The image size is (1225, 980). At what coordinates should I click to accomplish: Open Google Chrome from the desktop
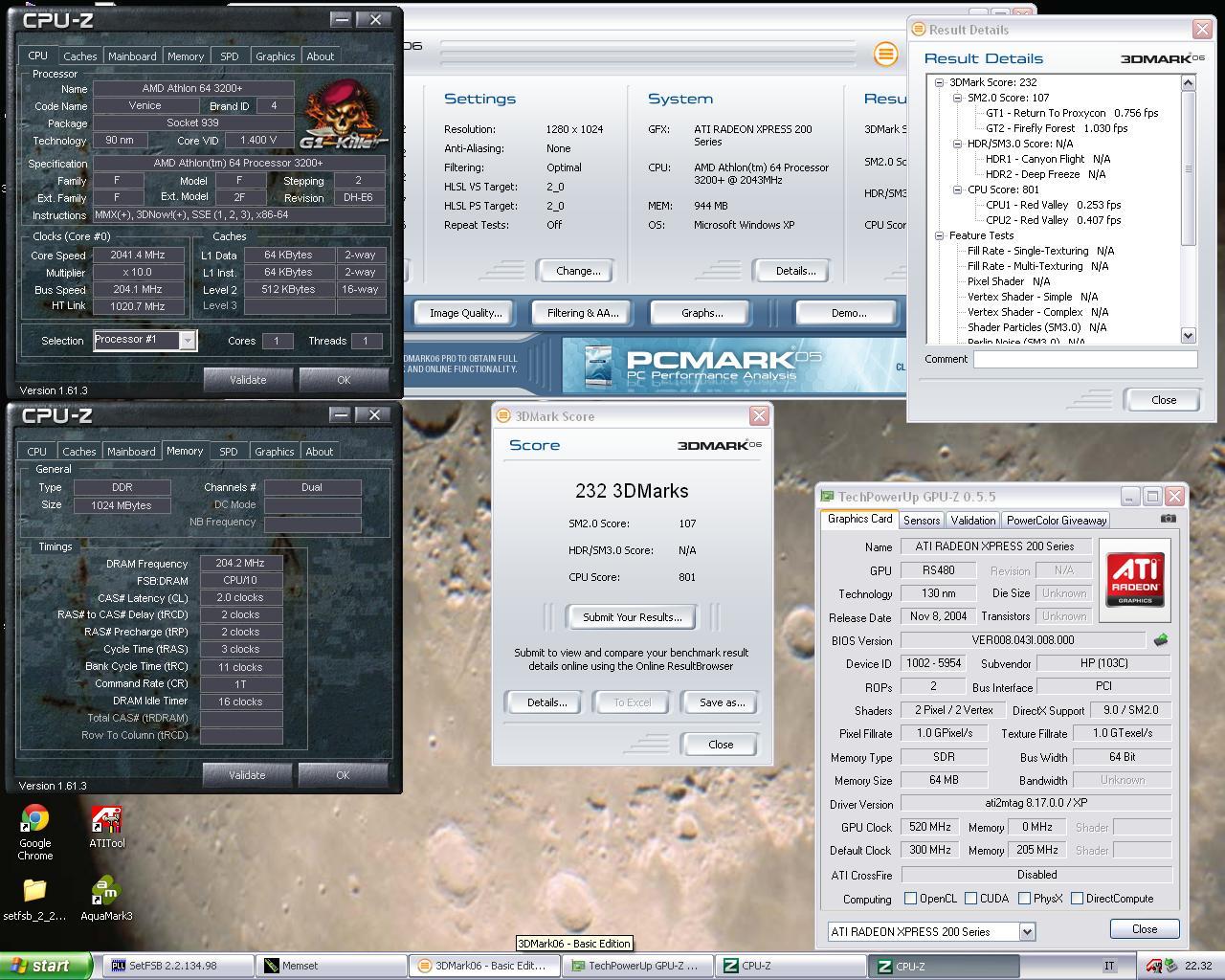[x=35, y=833]
